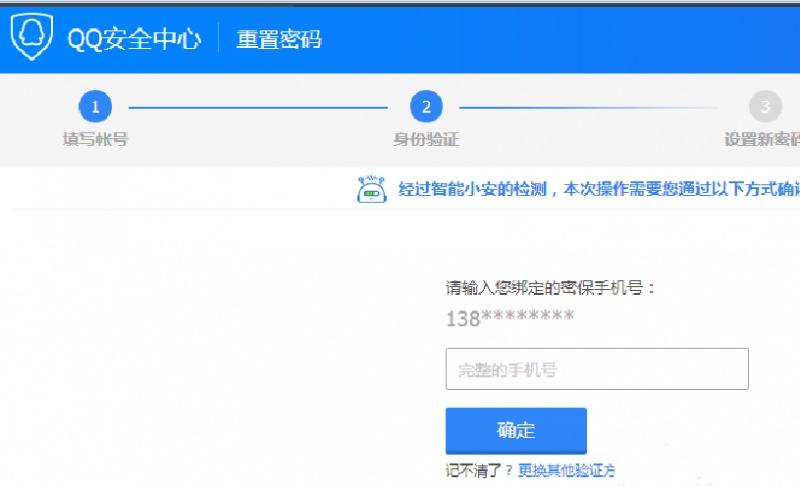800x486 pixels.
Task: Click the 设置新密码 step label
Action: coord(762,139)
